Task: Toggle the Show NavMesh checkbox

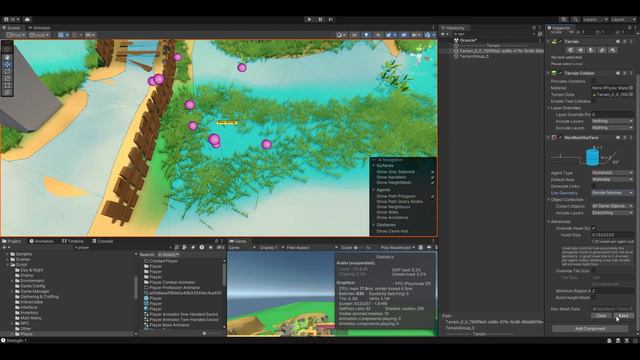Action: 432,177
